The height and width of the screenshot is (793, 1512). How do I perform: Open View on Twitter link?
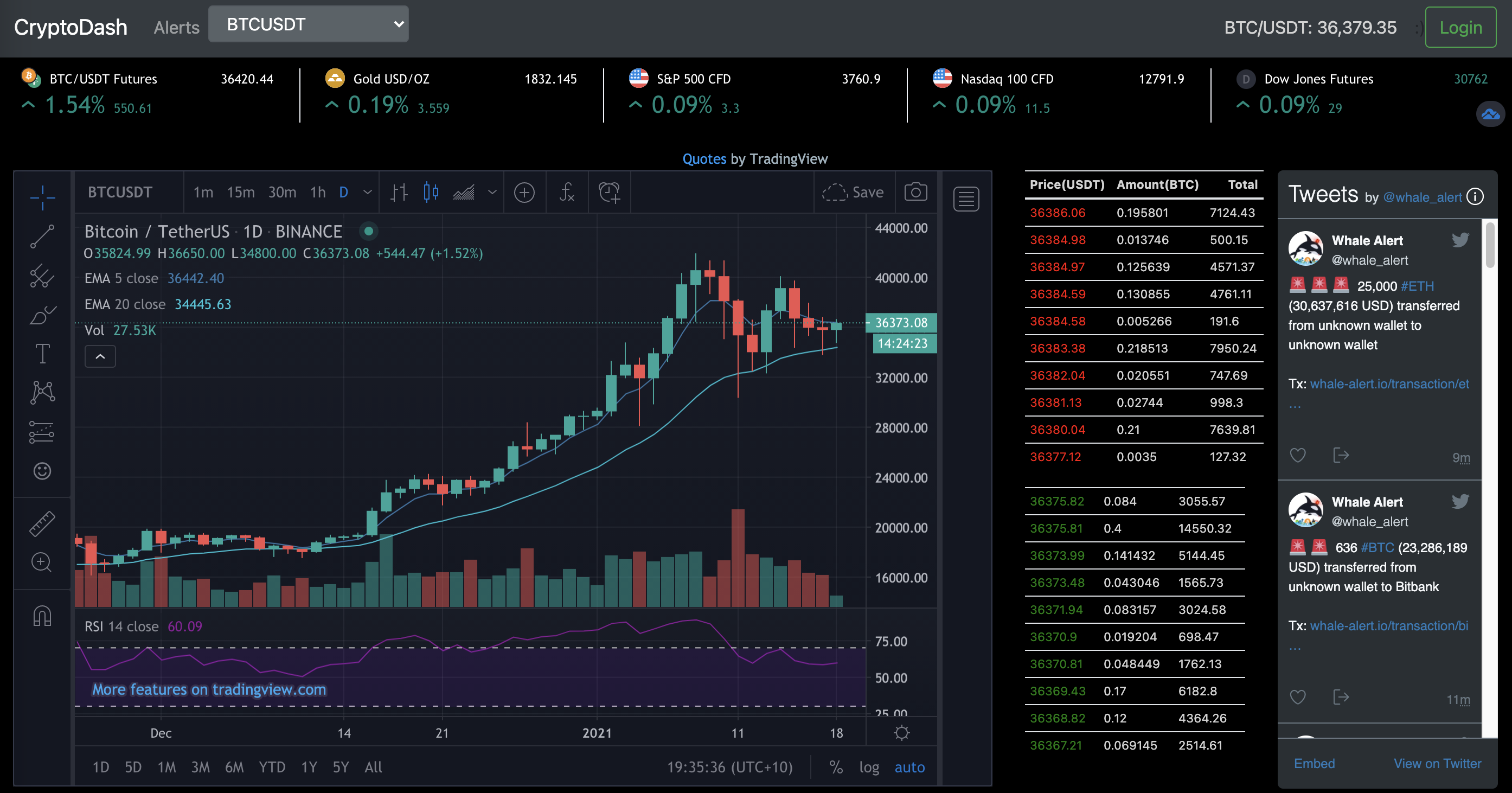pyautogui.click(x=1438, y=763)
